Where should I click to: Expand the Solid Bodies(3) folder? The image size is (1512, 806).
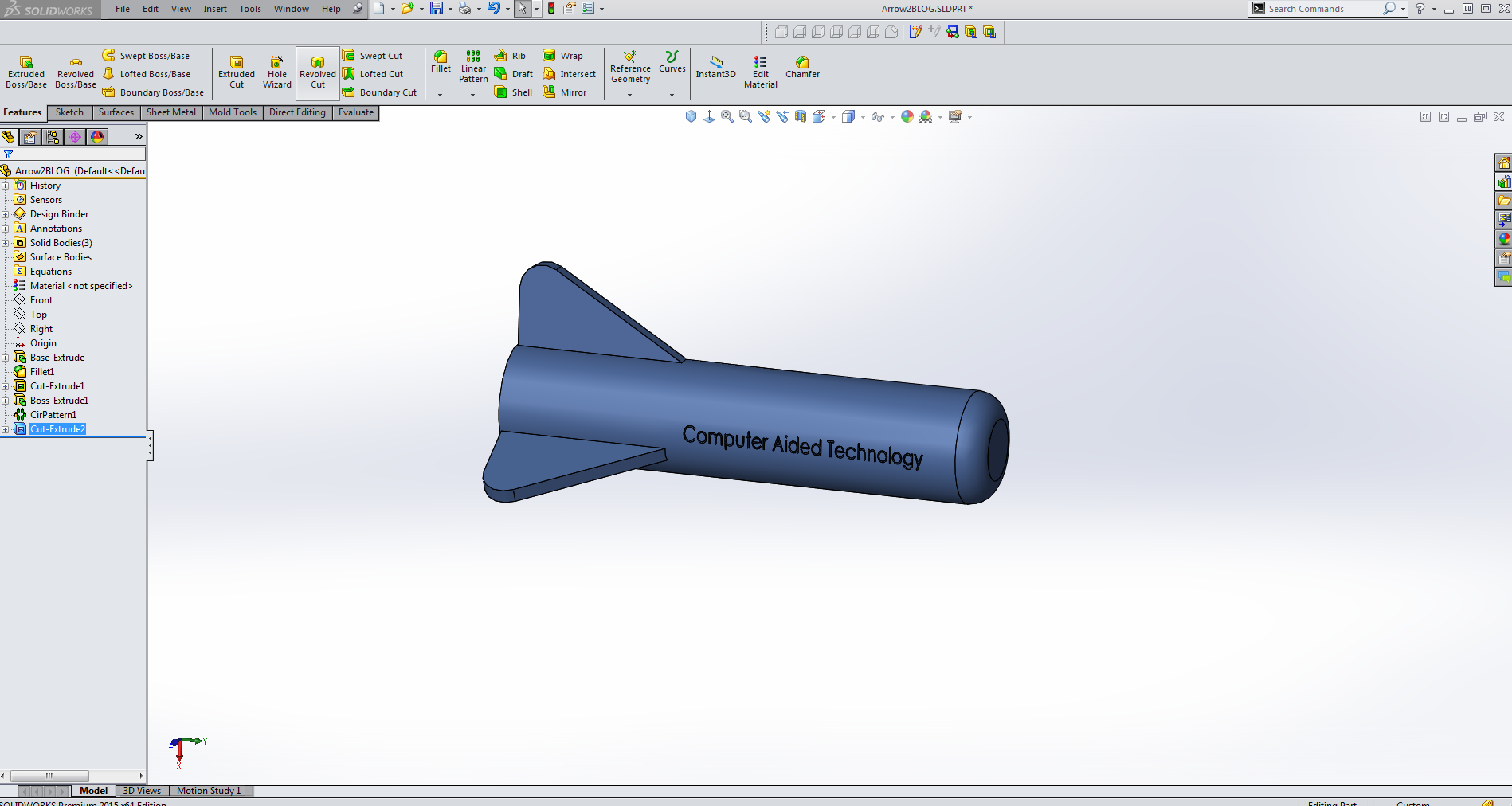[x=6, y=243]
